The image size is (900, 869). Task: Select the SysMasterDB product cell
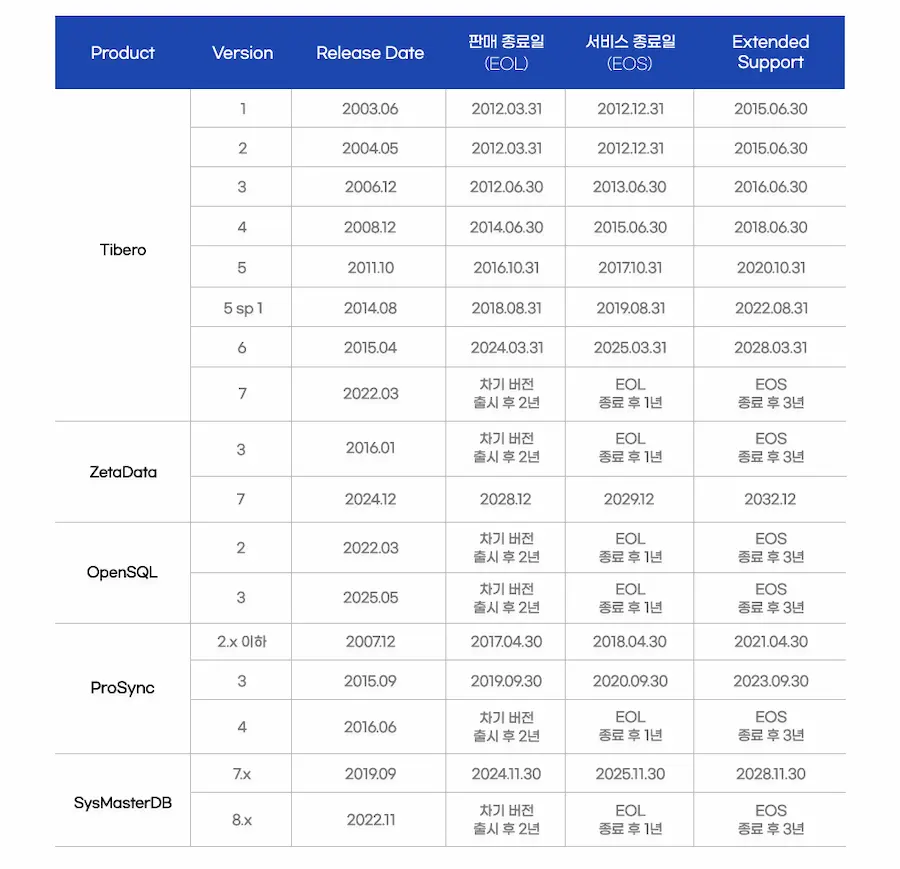click(123, 802)
